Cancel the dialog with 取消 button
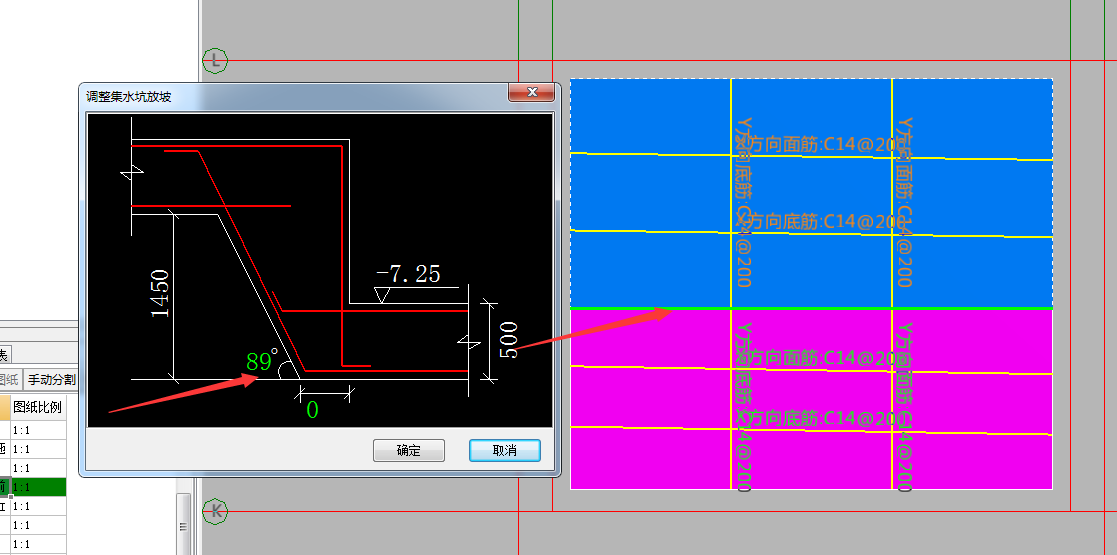 click(x=504, y=450)
